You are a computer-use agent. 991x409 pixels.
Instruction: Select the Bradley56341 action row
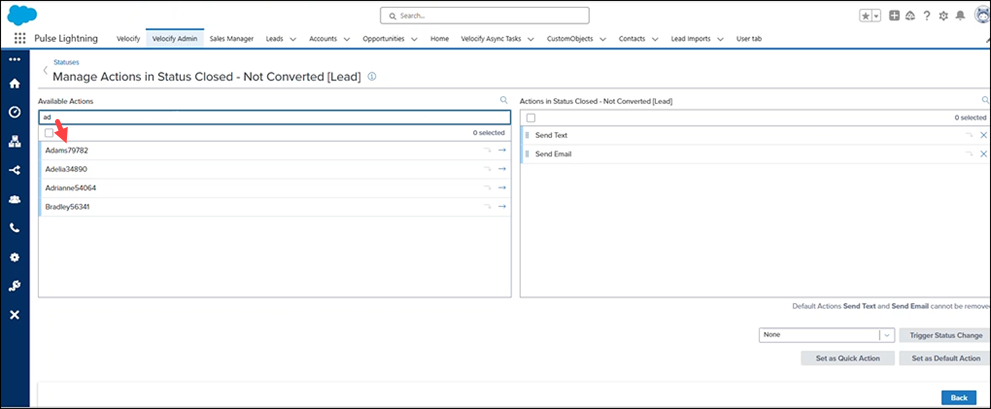[275, 207]
